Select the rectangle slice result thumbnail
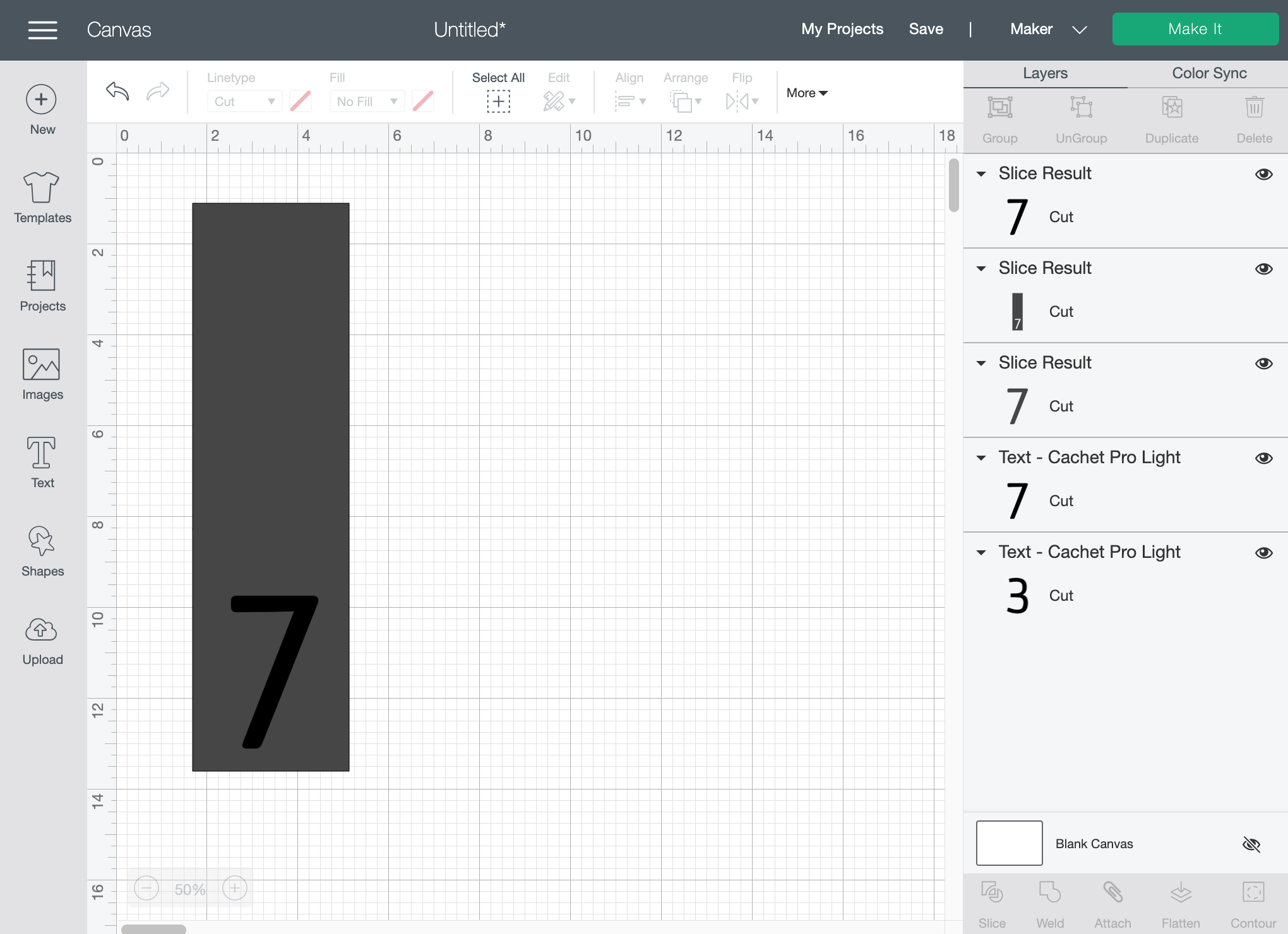Viewport: 1288px width, 934px height. tap(1017, 312)
